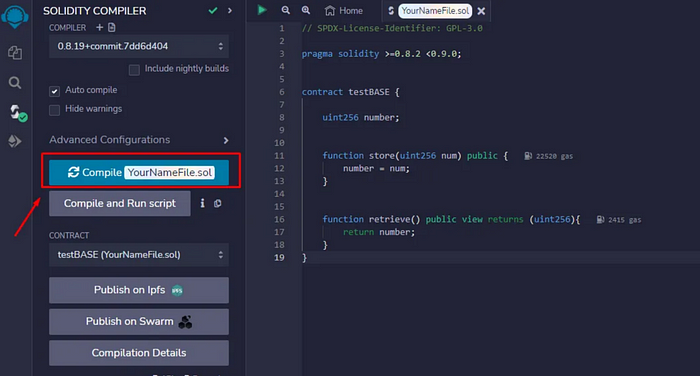Open the compiler version 0.8.19 dropdown

pos(139,46)
